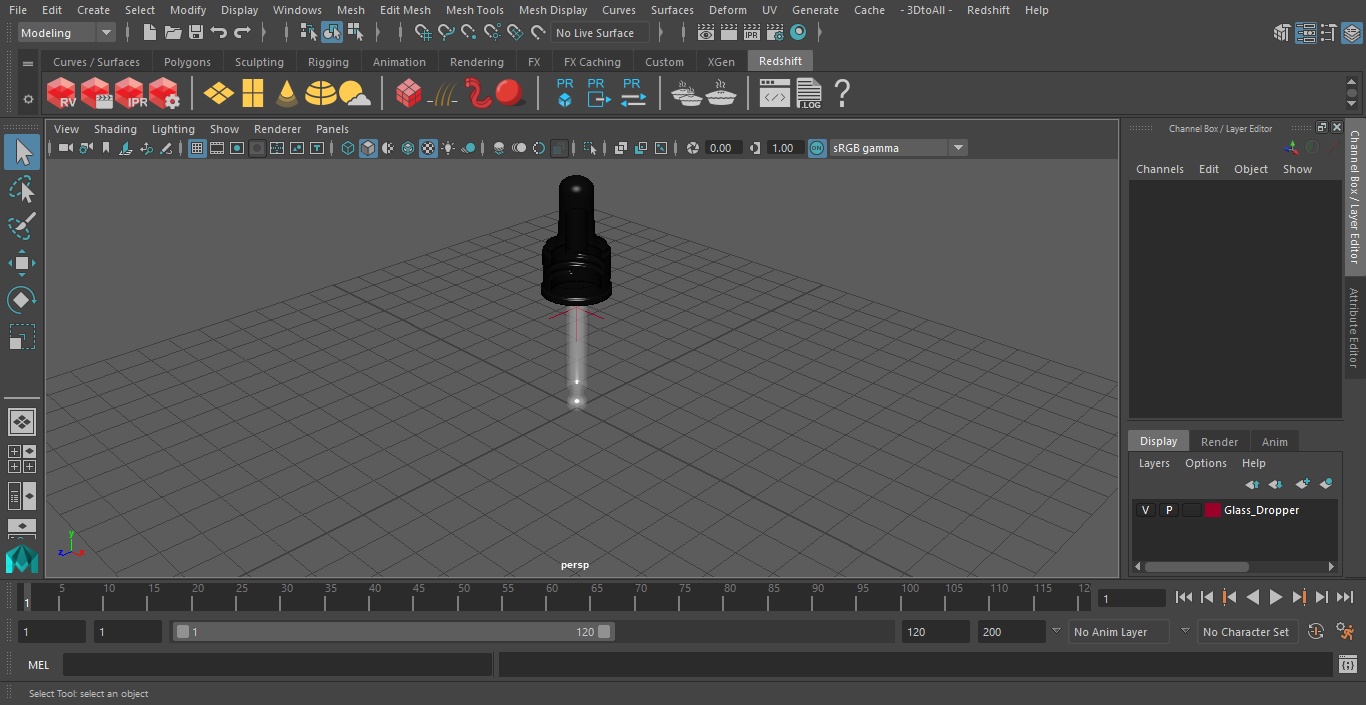Click the time range slider bar

393,632
